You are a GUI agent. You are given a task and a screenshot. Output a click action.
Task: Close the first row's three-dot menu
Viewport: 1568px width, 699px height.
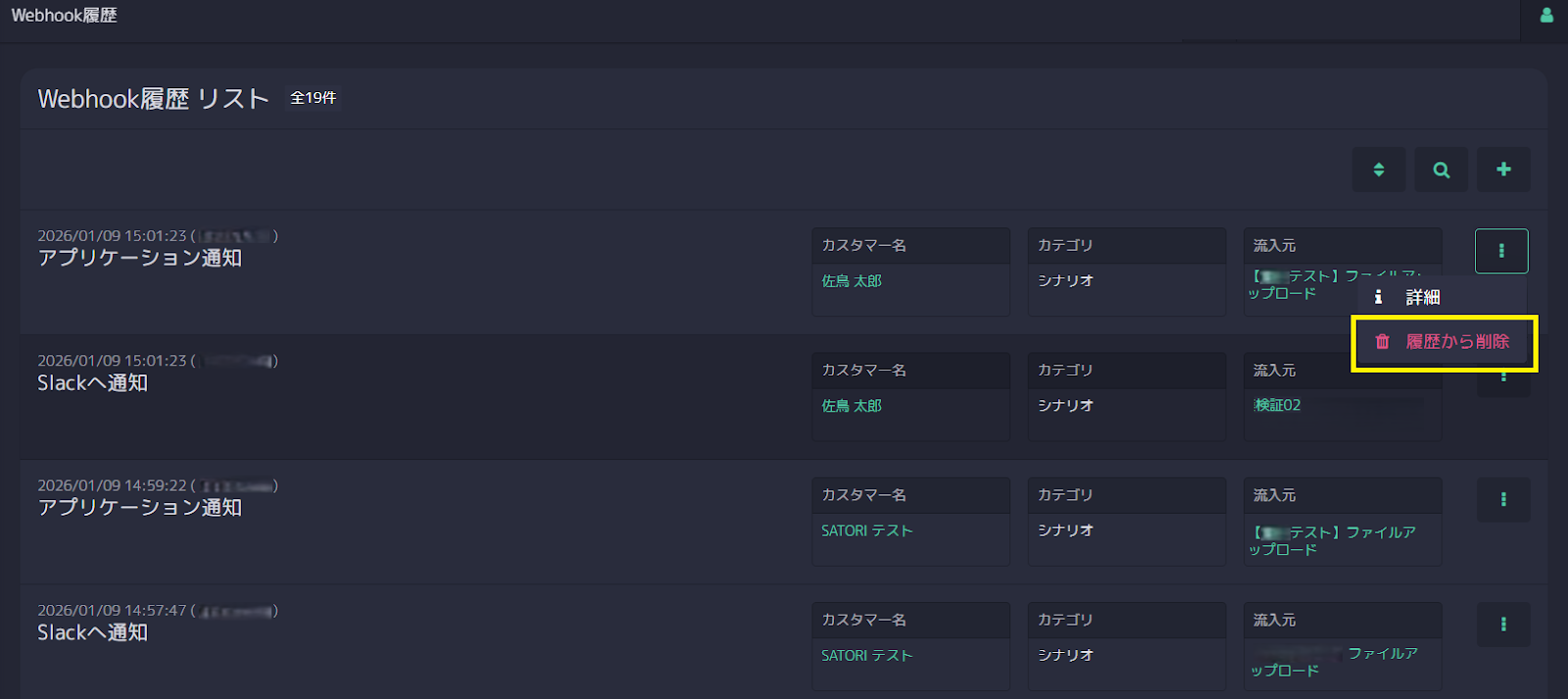click(x=1501, y=251)
